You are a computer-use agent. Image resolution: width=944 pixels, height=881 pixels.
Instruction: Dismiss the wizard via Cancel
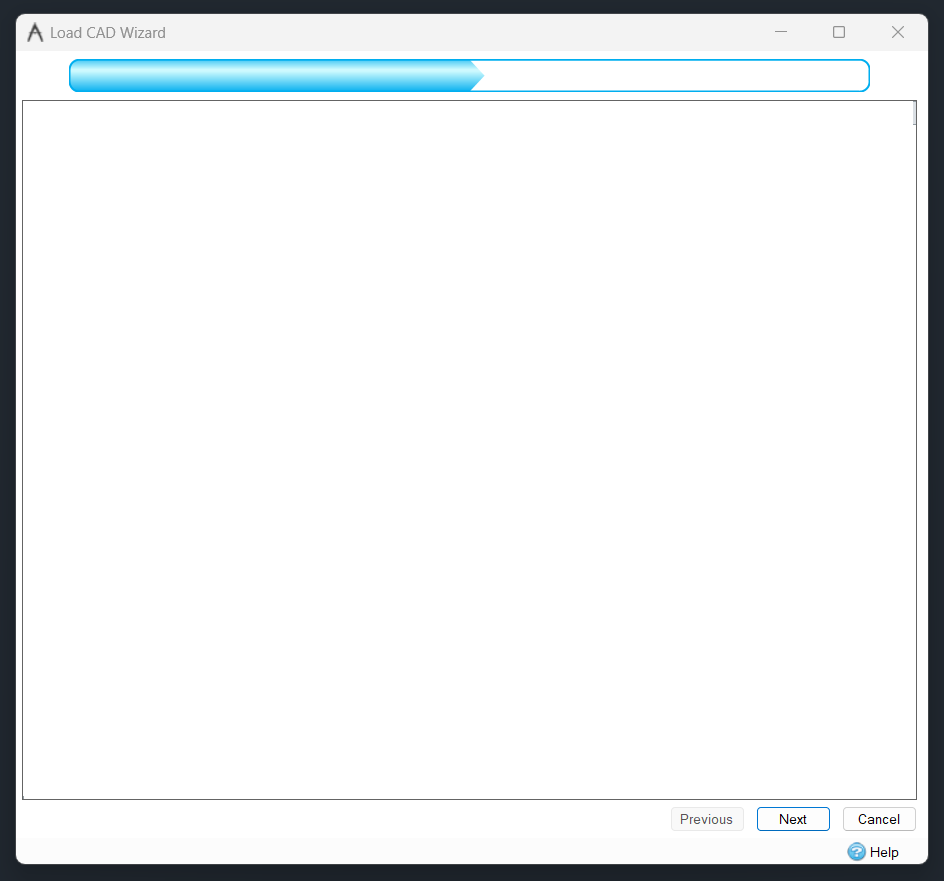tap(879, 818)
